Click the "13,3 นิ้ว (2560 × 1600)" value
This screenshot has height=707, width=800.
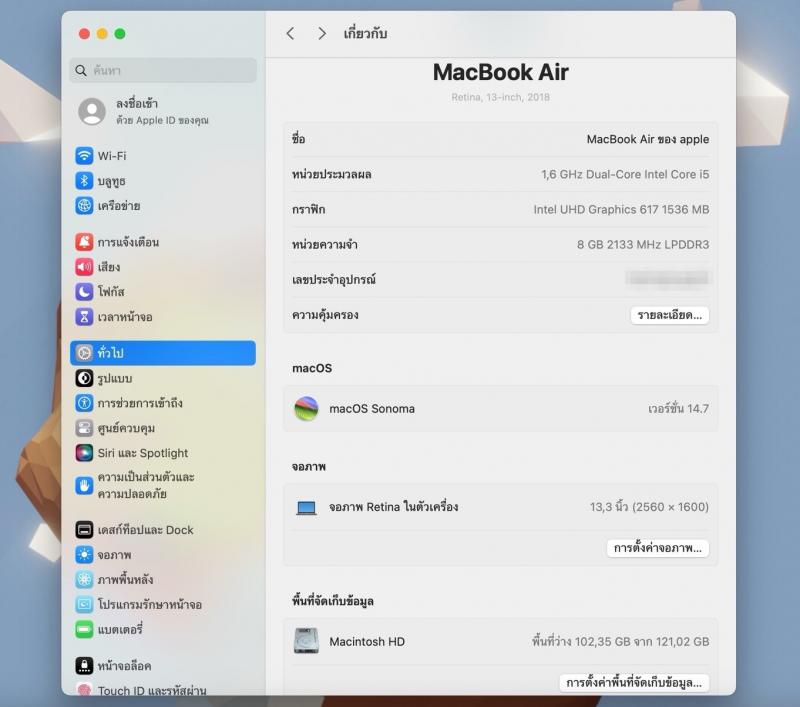[649, 507]
